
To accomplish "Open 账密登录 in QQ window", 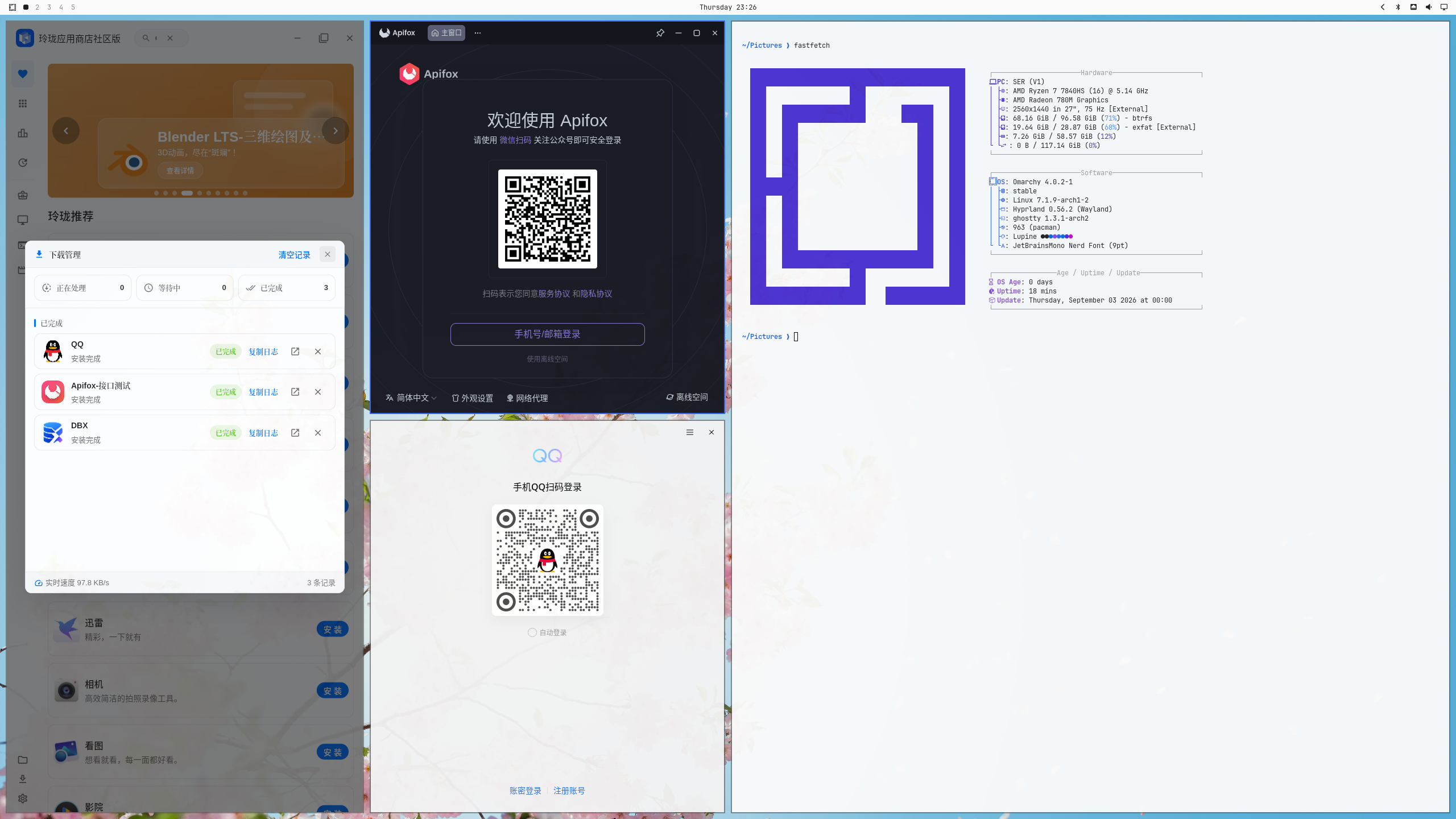I will click(526, 791).
